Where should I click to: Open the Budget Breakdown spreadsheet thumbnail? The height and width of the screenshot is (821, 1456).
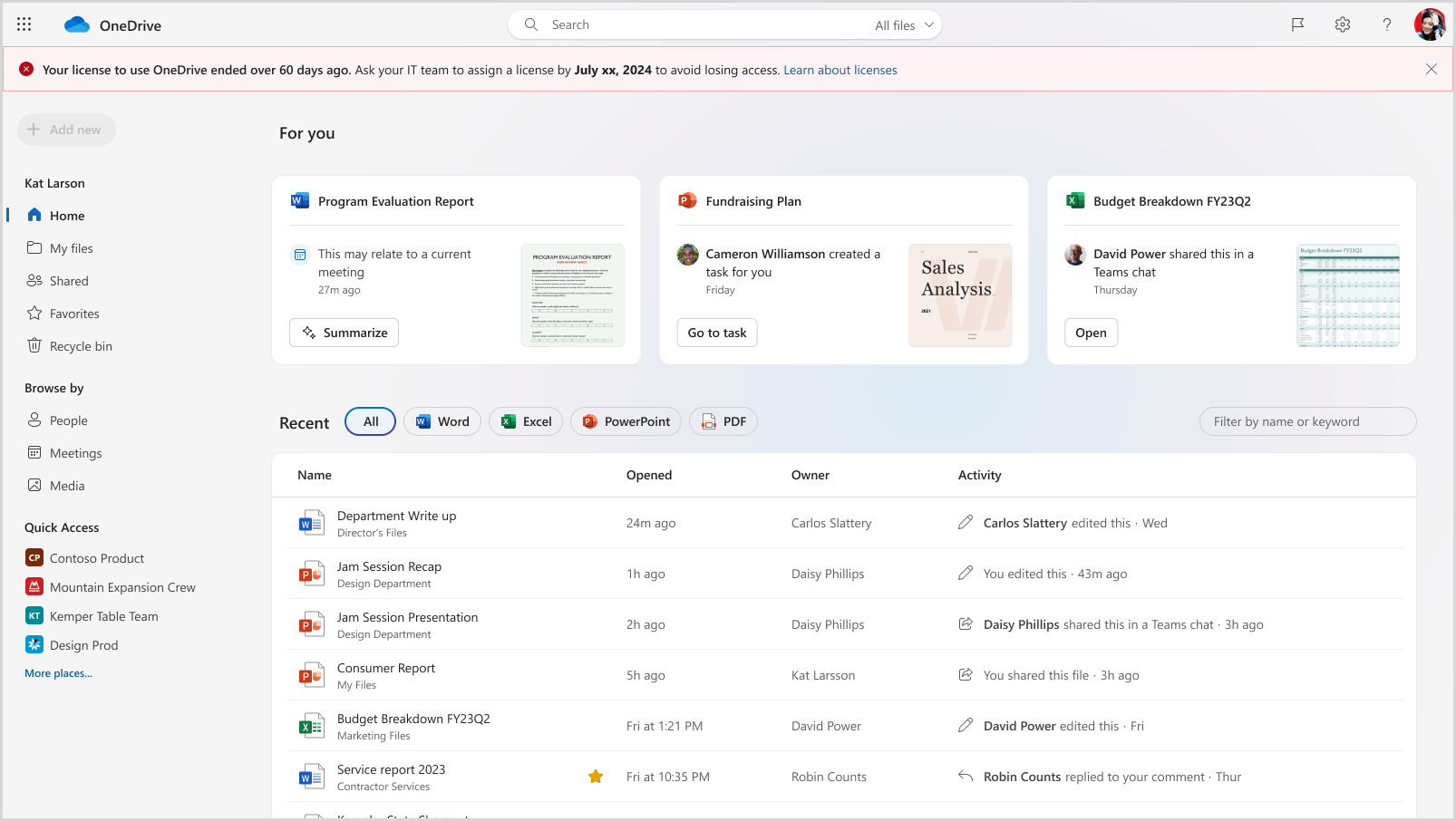coord(1348,295)
